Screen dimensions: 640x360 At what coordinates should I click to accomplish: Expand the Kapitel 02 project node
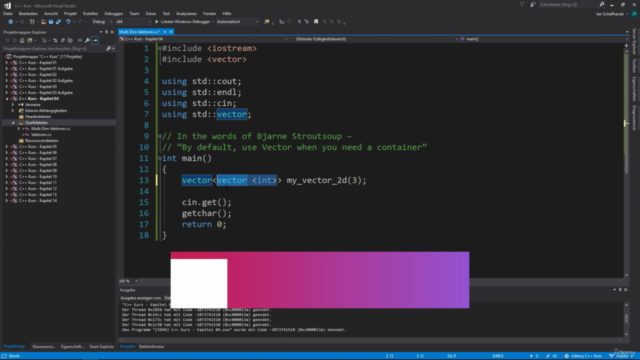click(x=7, y=75)
